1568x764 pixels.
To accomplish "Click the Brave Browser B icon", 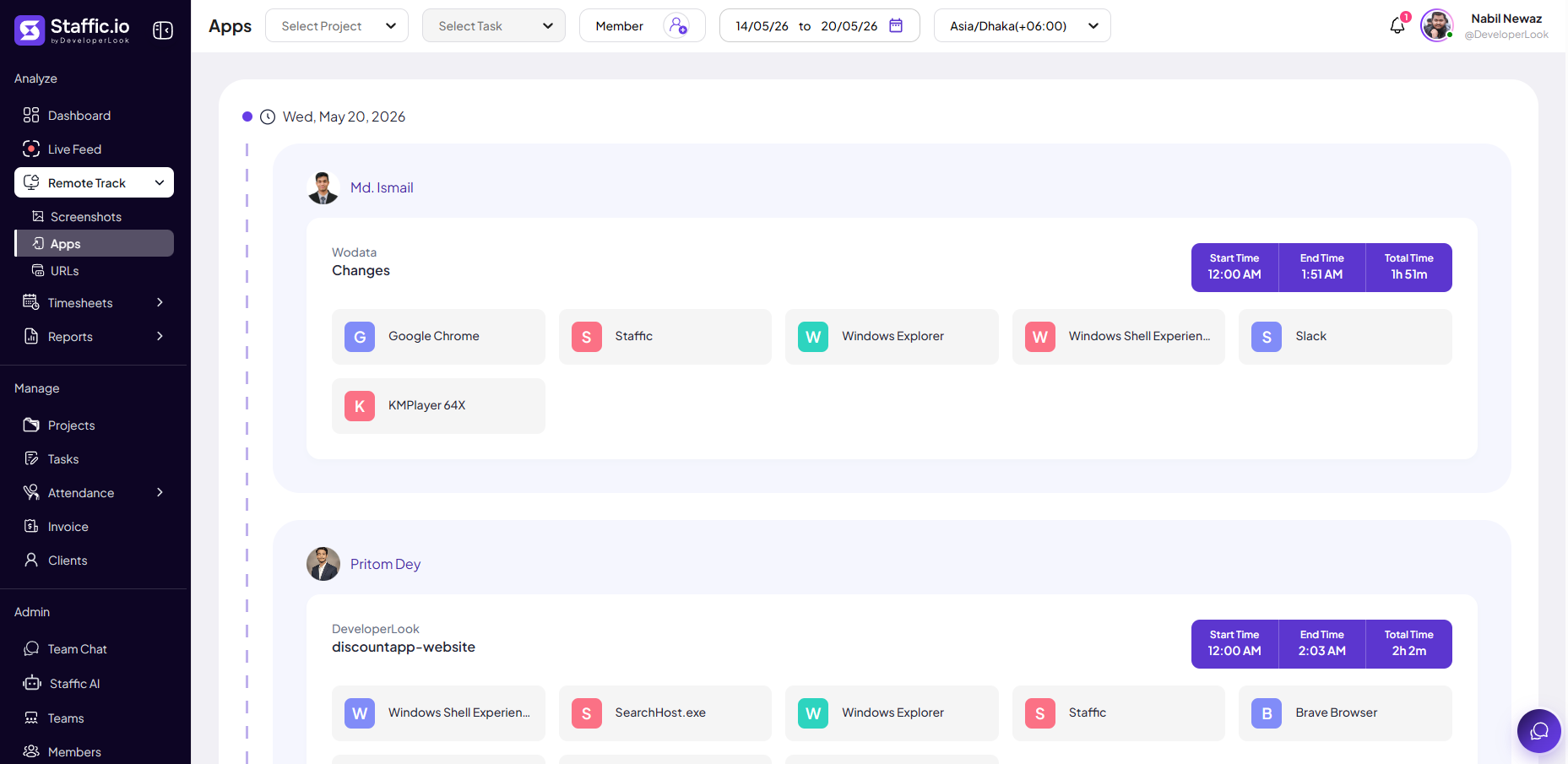I will [x=1267, y=713].
